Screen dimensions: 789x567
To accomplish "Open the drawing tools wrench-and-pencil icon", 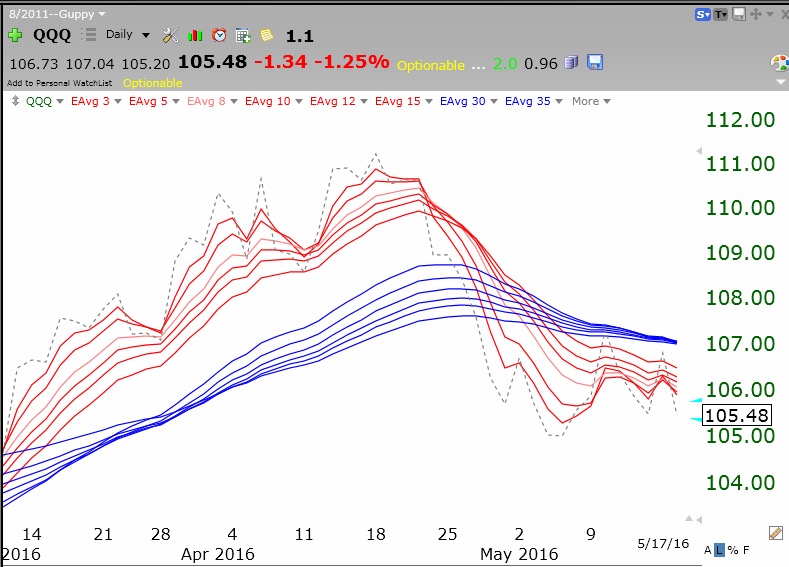I will (x=171, y=35).
